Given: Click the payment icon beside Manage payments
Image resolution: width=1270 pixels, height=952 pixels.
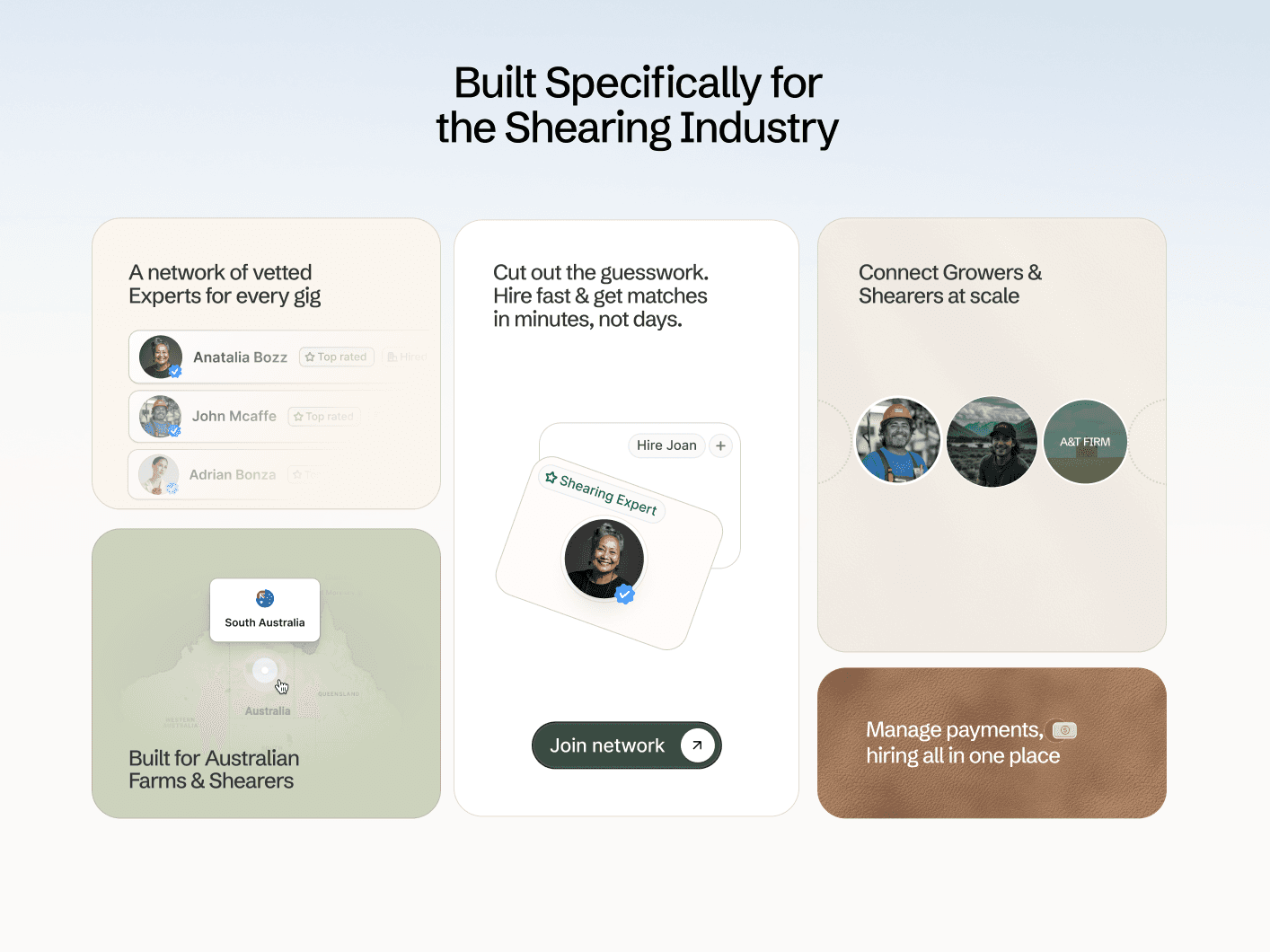Looking at the screenshot, I should click(x=1064, y=730).
